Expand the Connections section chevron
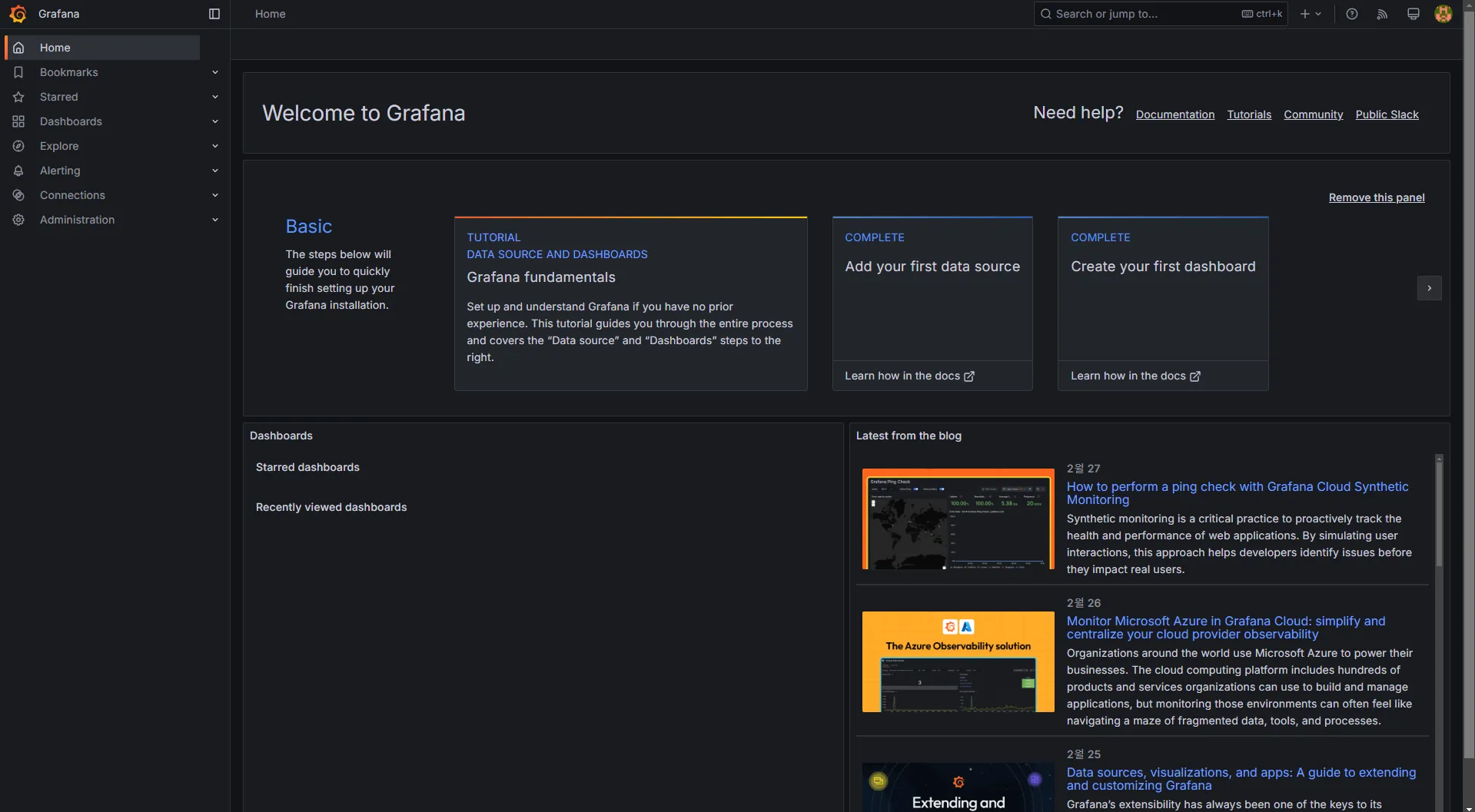Image resolution: width=1475 pixels, height=812 pixels. (215, 195)
